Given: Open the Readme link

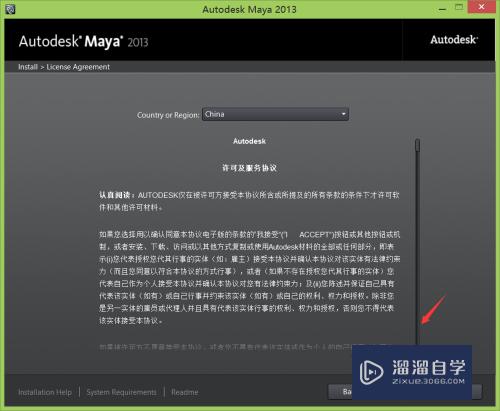Looking at the screenshot, I should [x=185, y=392].
